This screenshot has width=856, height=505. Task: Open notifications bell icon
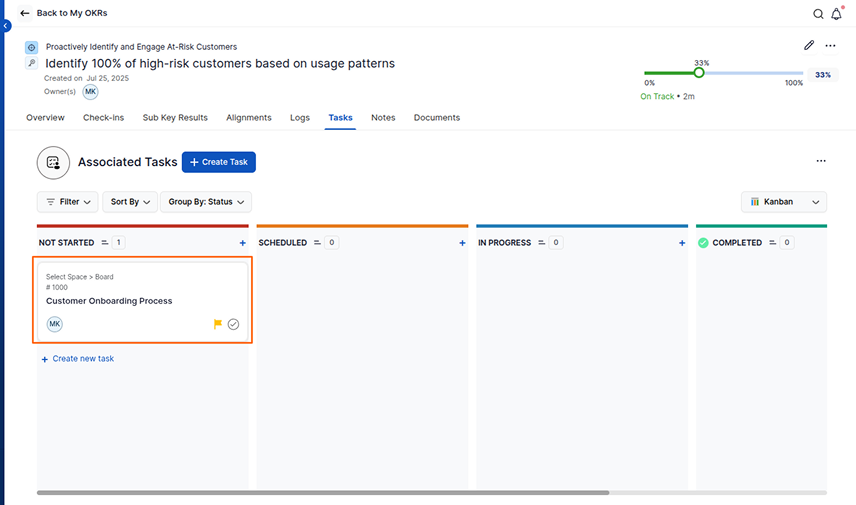click(836, 14)
